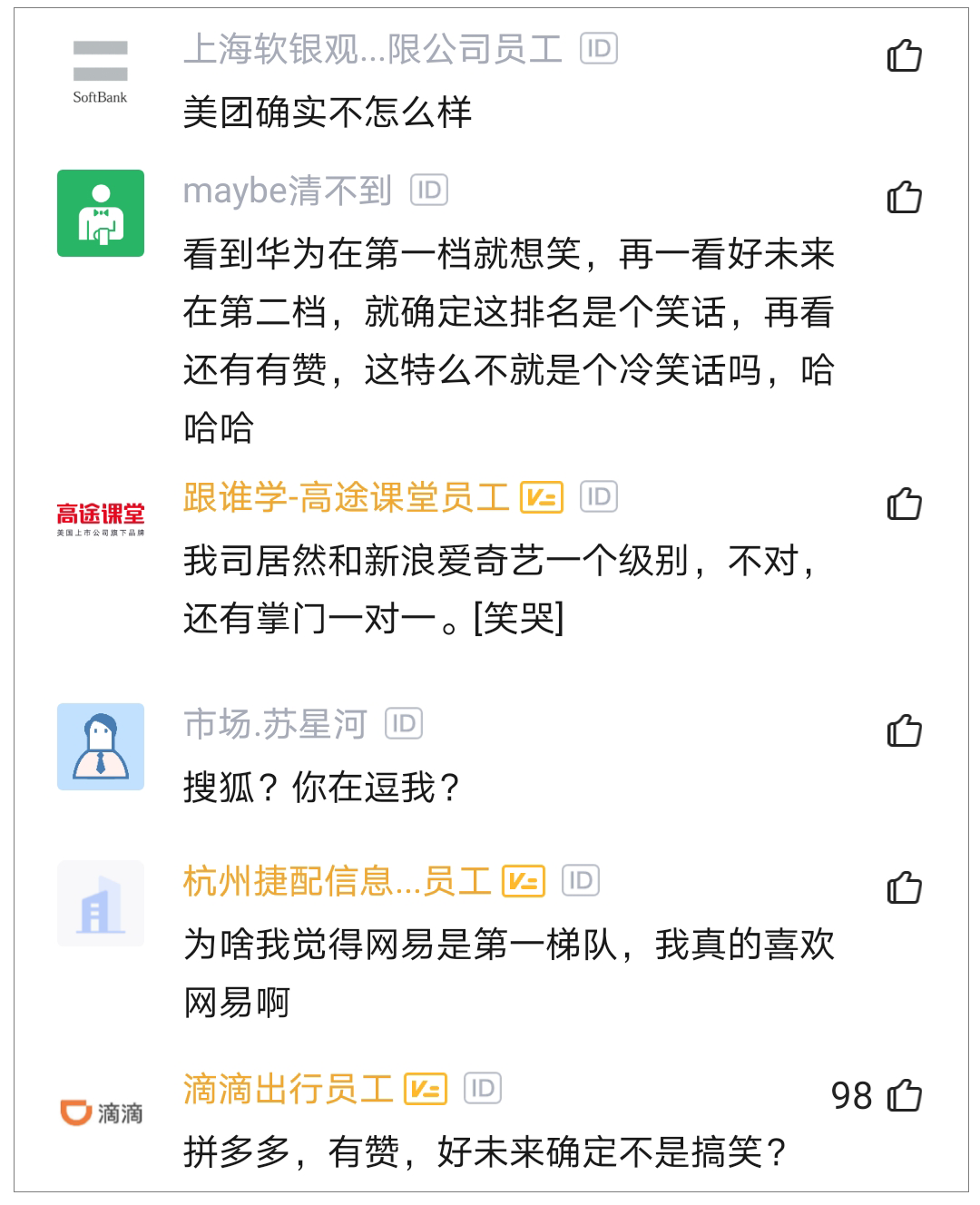
Task: Open the 高途课堂 logo avatar
Action: tap(101, 518)
